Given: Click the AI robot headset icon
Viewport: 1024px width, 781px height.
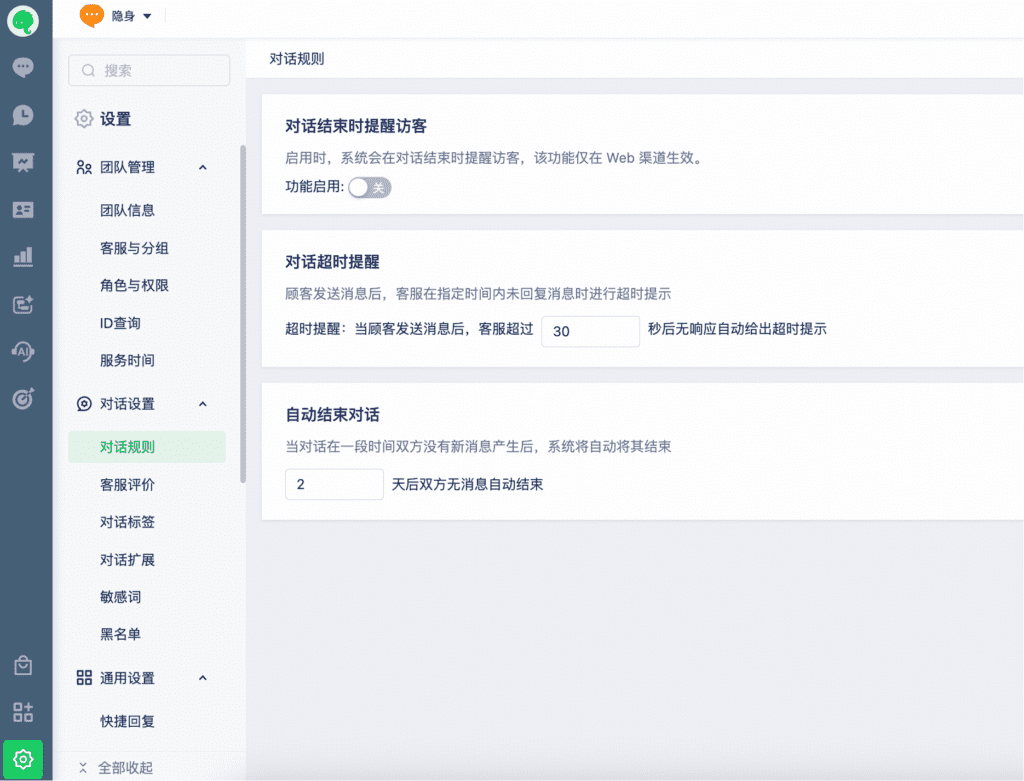Looking at the screenshot, I should pos(22,351).
